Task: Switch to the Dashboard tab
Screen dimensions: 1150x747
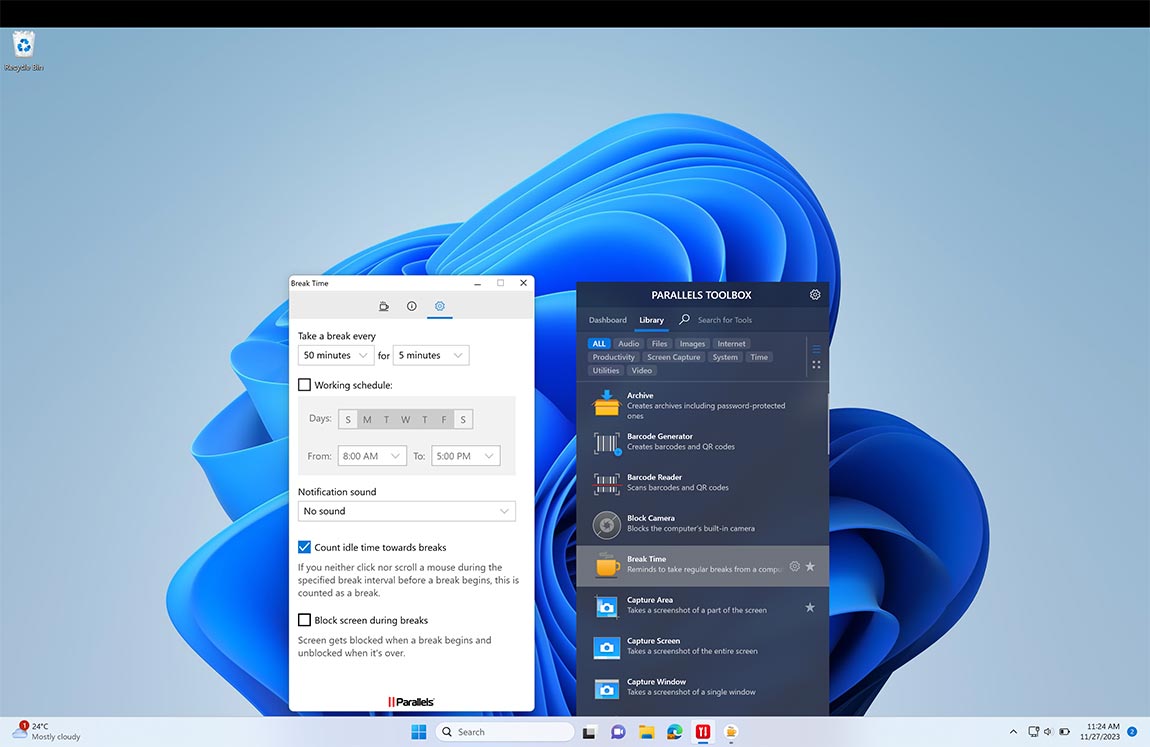Action: tap(607, 320)
